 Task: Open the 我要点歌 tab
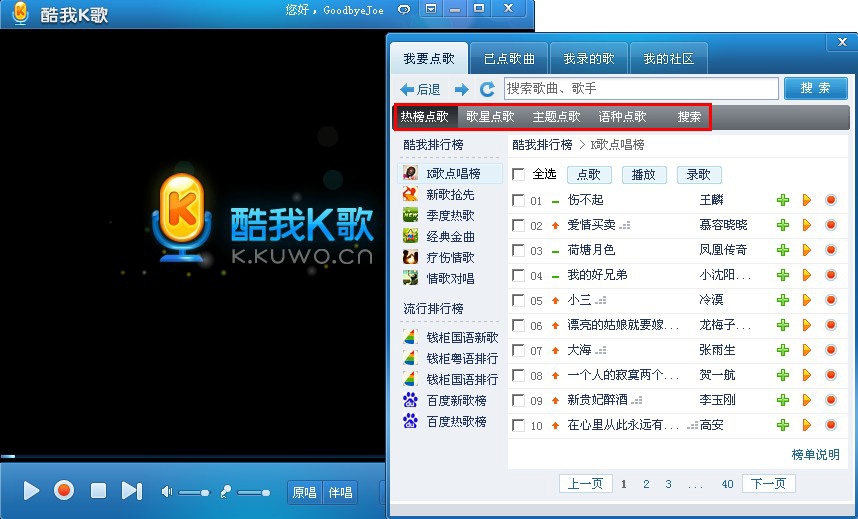pyautogui.click(x=429, y=59)
